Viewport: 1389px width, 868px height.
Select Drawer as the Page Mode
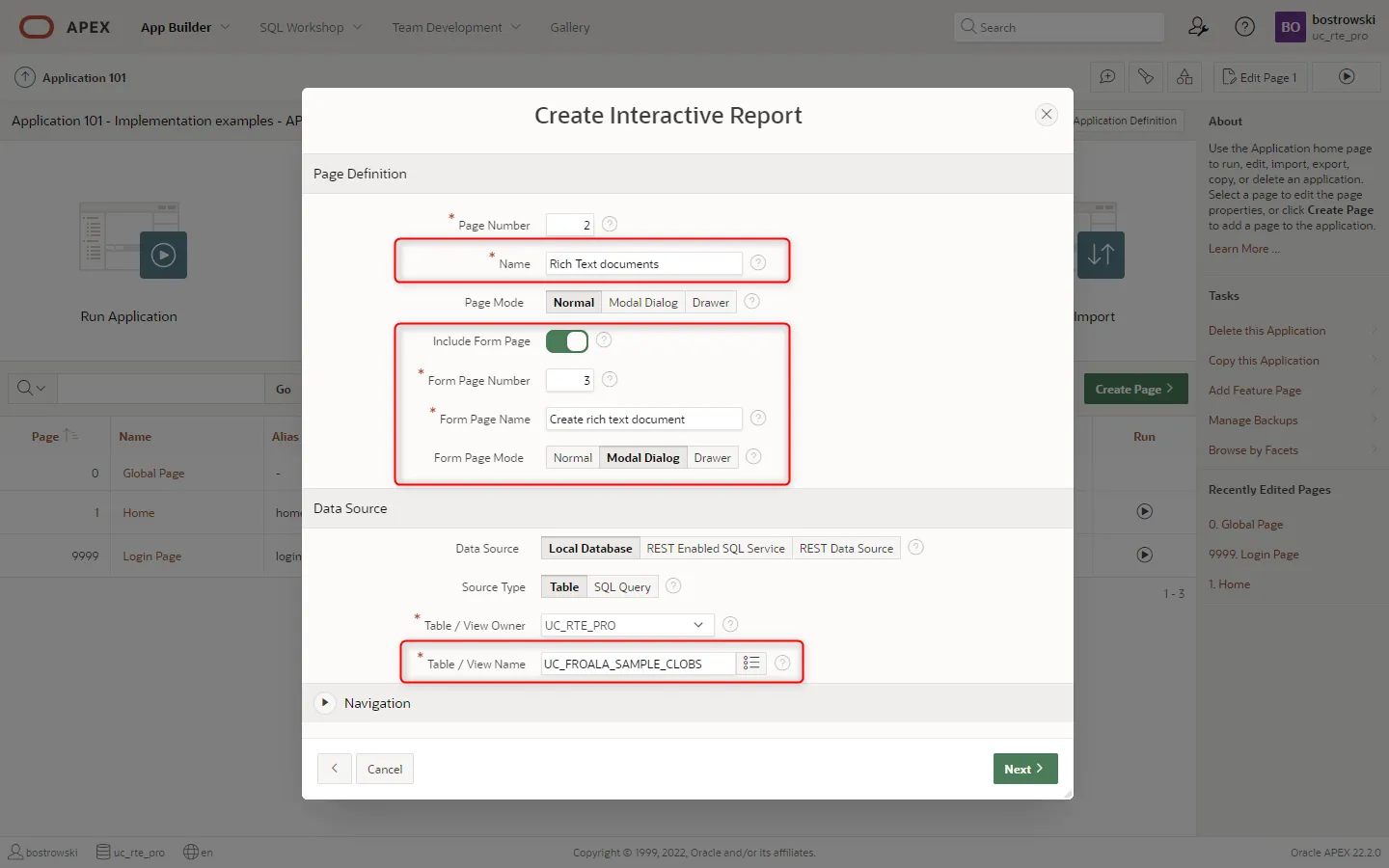point(711,303)
